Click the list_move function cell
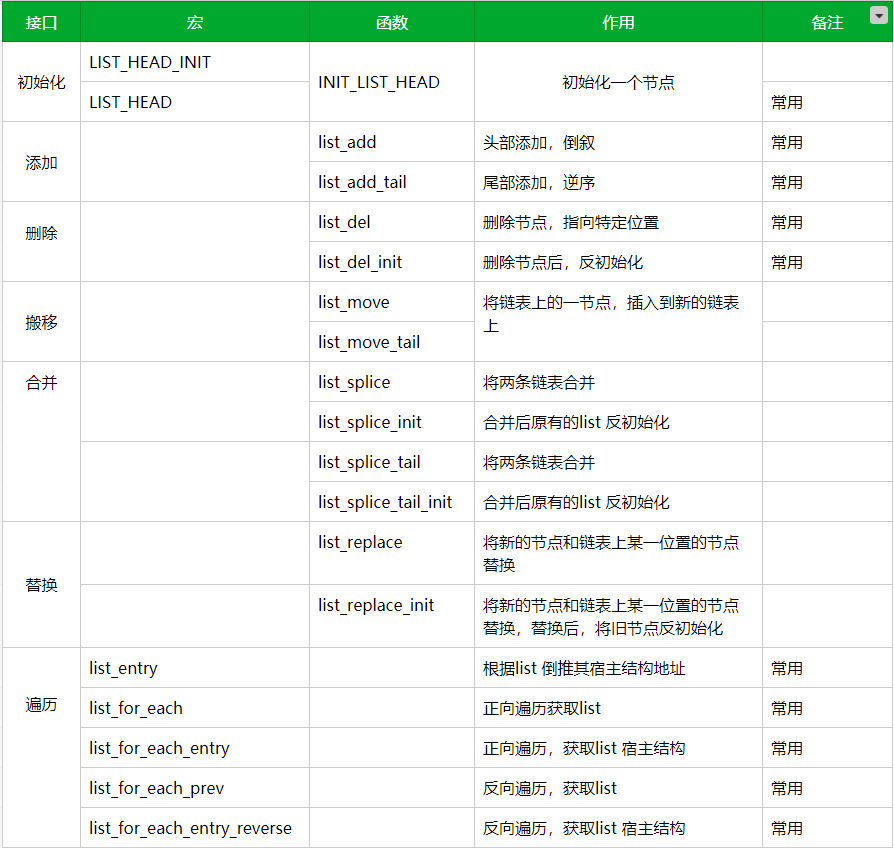Image resolution: width=894 pixels, height=848 pixels. point(392,302)
